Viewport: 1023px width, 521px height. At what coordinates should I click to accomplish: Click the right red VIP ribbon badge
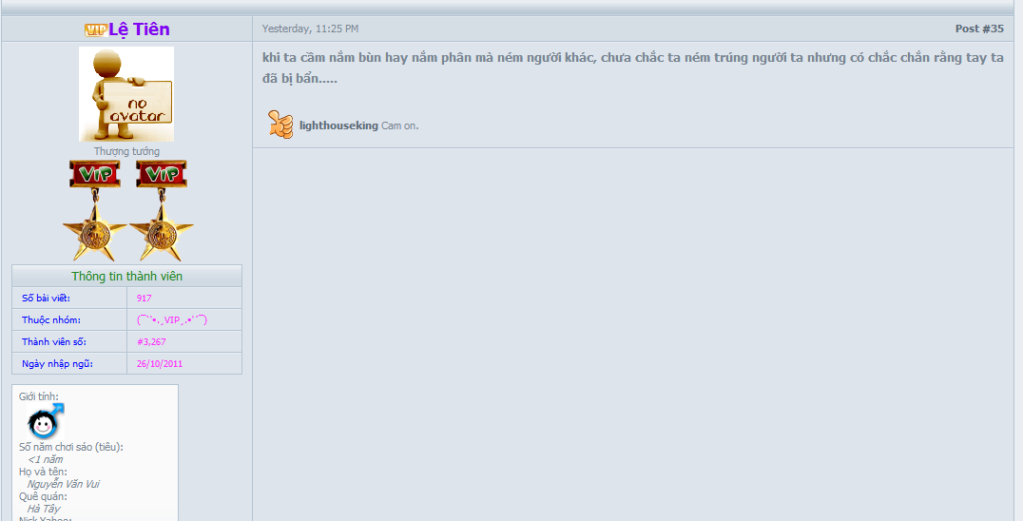coord(162,174)
